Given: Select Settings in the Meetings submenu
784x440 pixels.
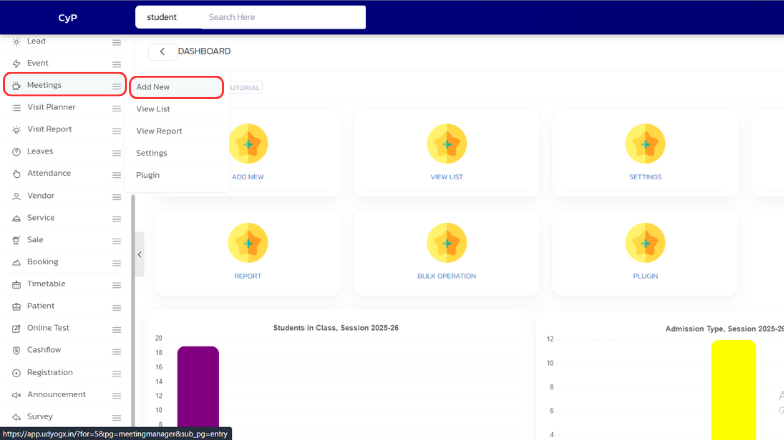Looking at the screenshot, I should 152,153.
